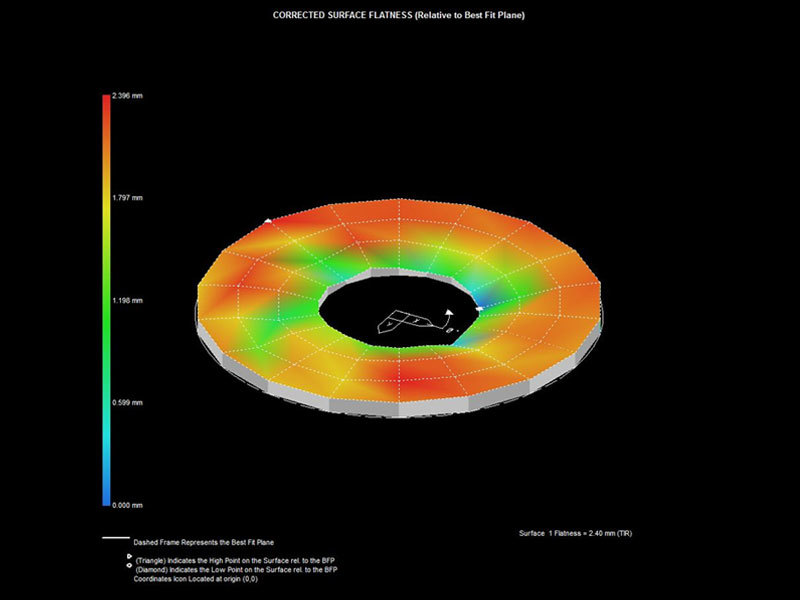The width and height of the screenshot is (800, 600).
Task: Click the '(Triangle) Indicates the High Point' legend line
Action: [235, 560]
